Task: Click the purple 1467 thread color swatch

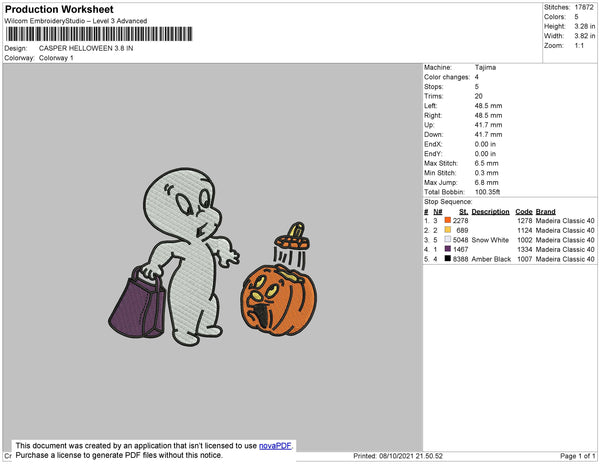Action: point(448,249)
